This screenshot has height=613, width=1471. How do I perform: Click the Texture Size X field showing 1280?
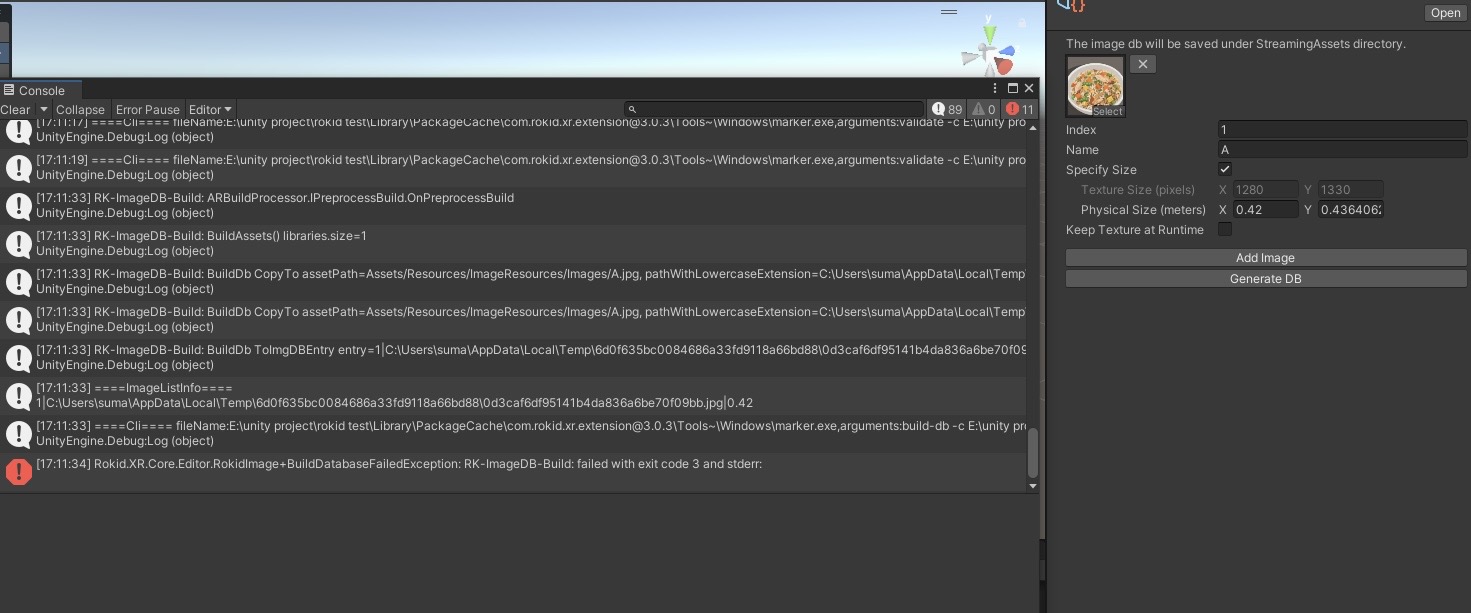[x=1265, y=189]
